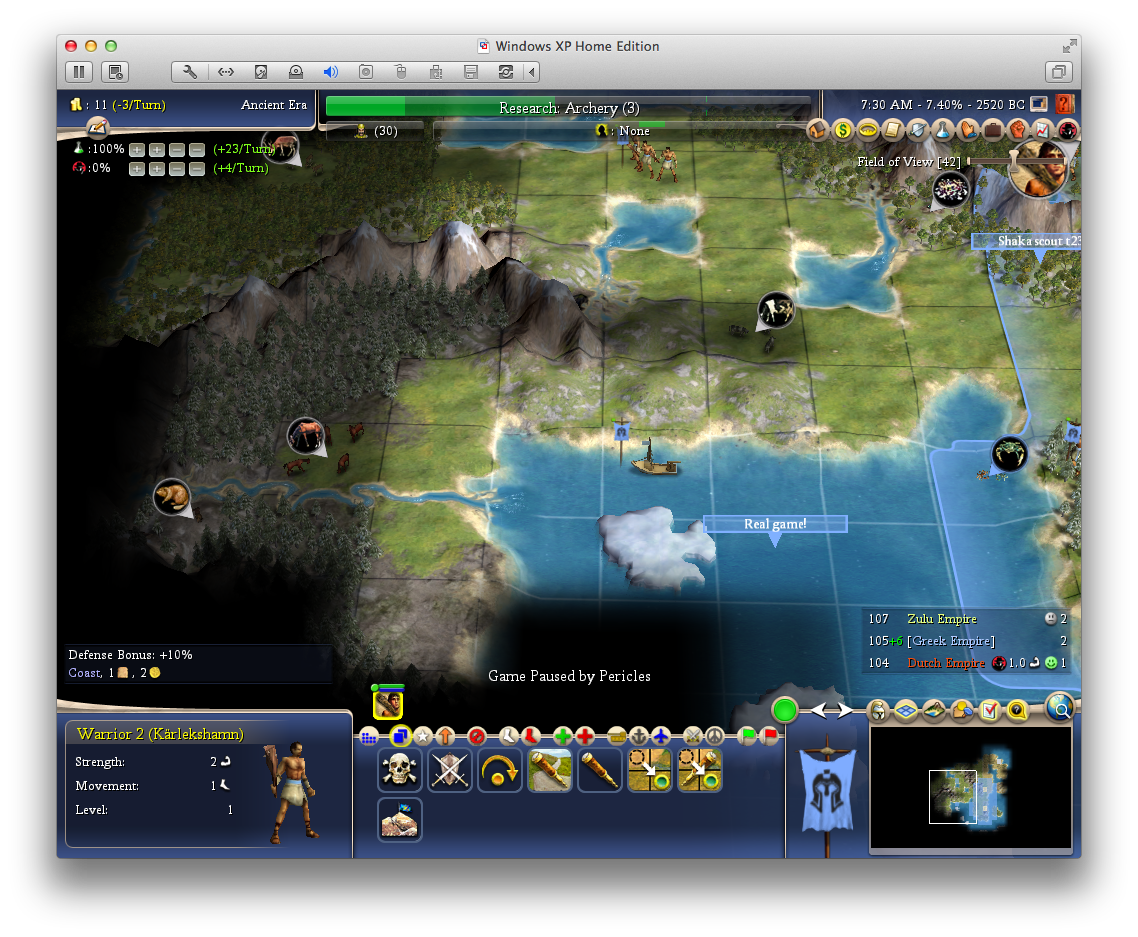The height and width of the screenshot is (937, 1138).
Task: Open the Religion Advisor praying-hands icon
Action: (x=968, y=130)
